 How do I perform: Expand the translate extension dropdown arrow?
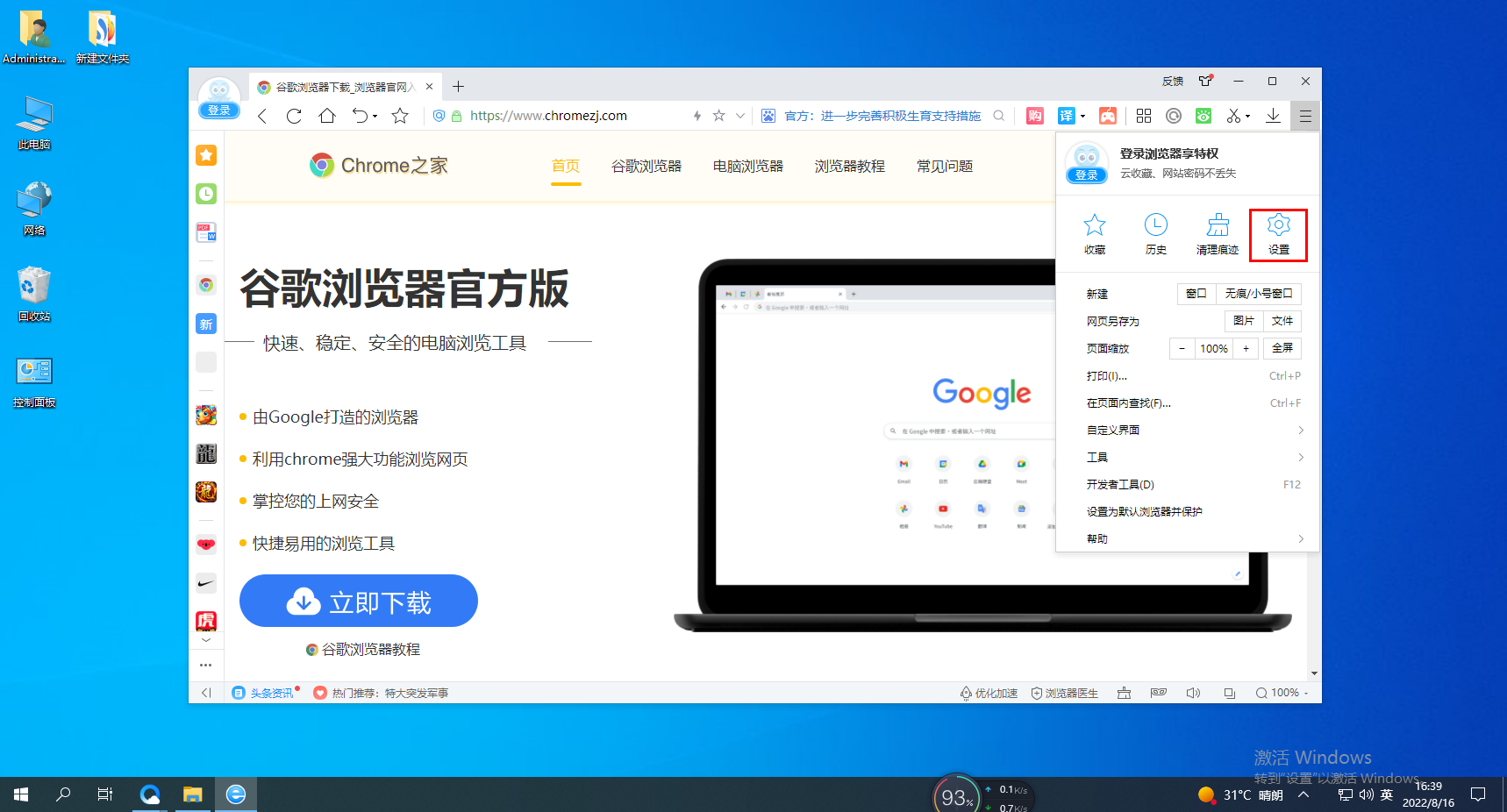pos(1082,116)
